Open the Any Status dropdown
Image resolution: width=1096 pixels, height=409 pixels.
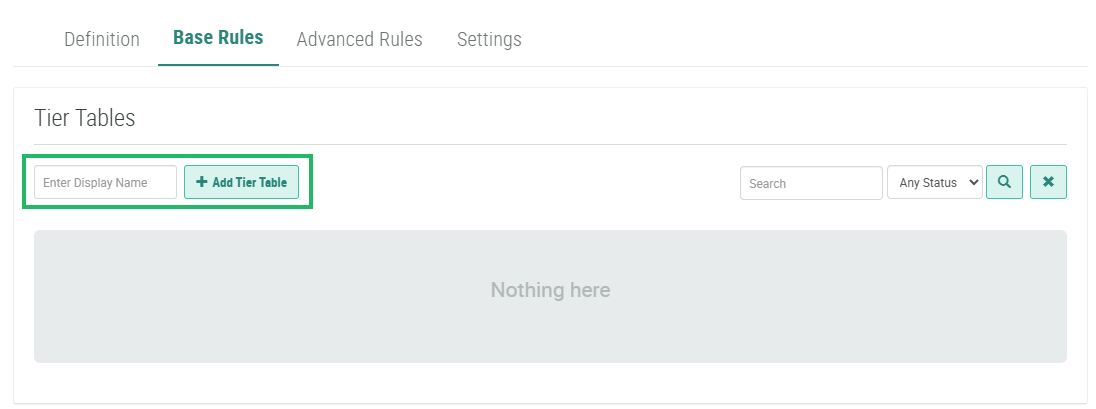click(934, 183)
